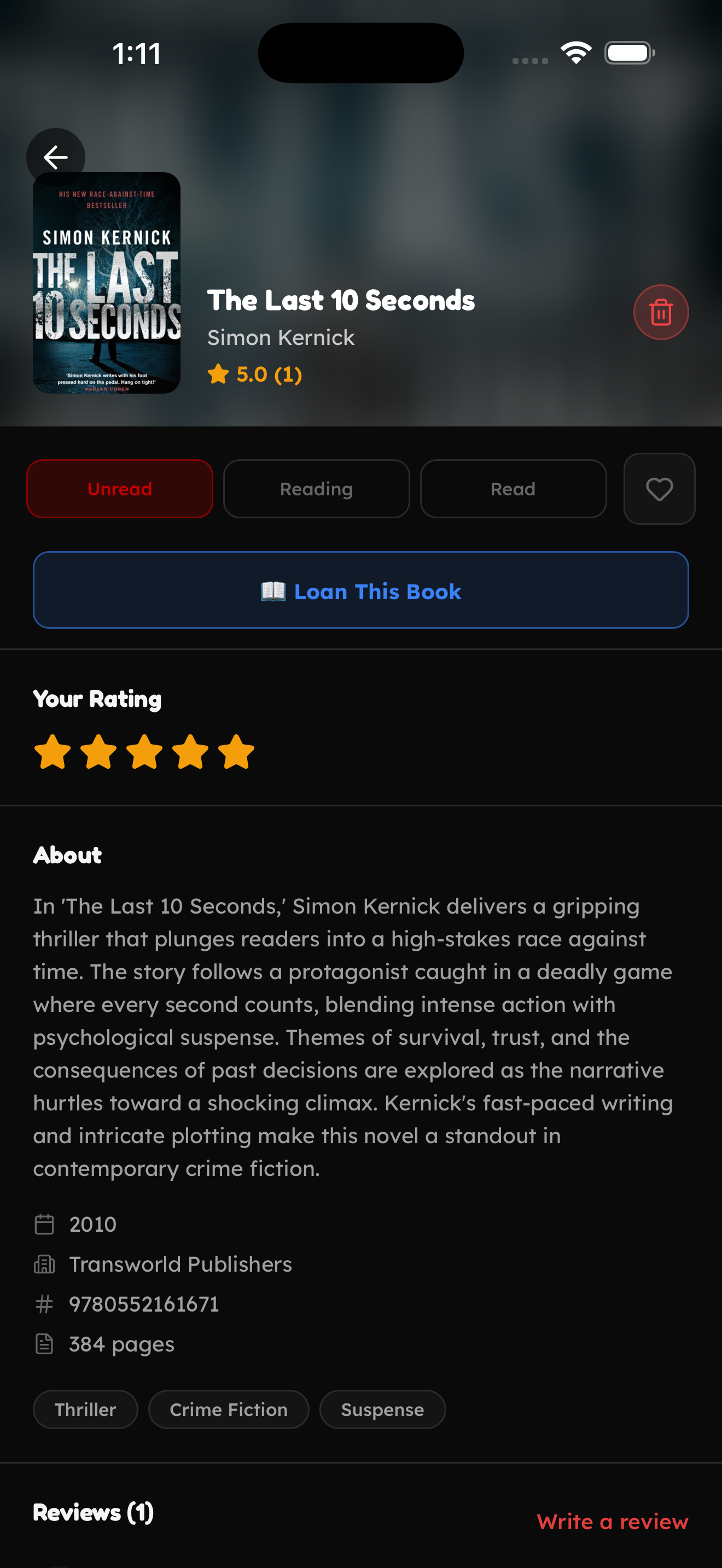
Task: Set rating to three stars
Action: (144, 752)
